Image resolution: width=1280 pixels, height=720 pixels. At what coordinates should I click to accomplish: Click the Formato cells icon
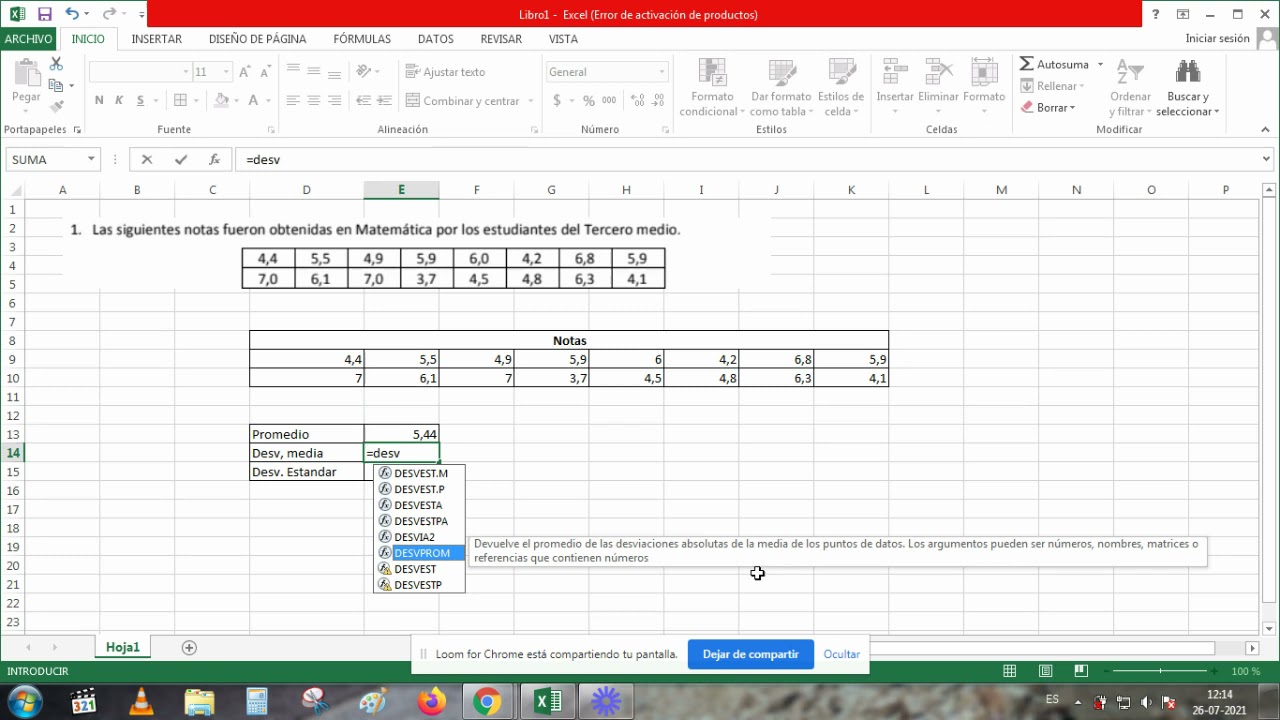(984, 72)
